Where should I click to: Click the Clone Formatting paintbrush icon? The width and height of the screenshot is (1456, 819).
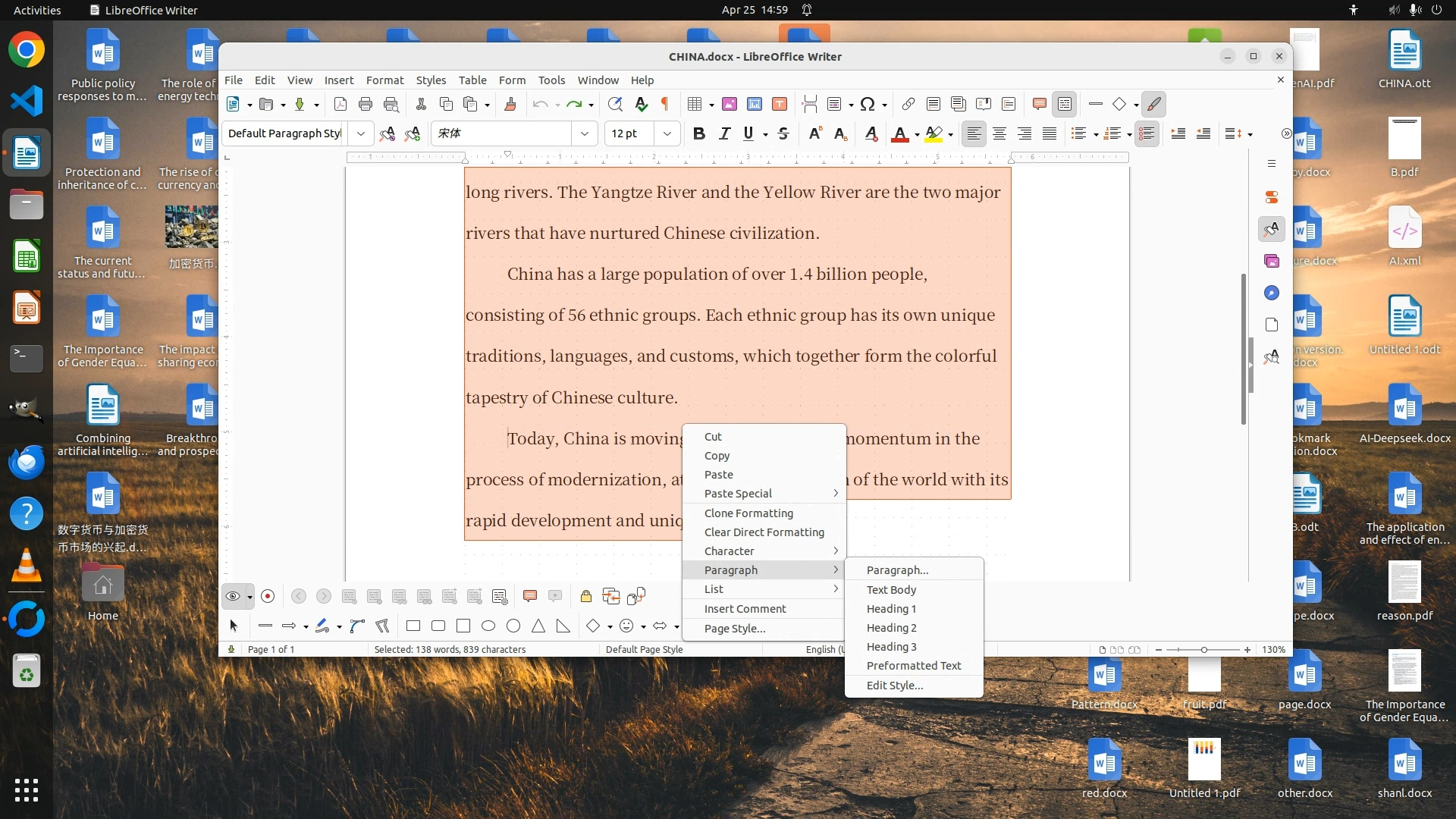coord(510,105)
